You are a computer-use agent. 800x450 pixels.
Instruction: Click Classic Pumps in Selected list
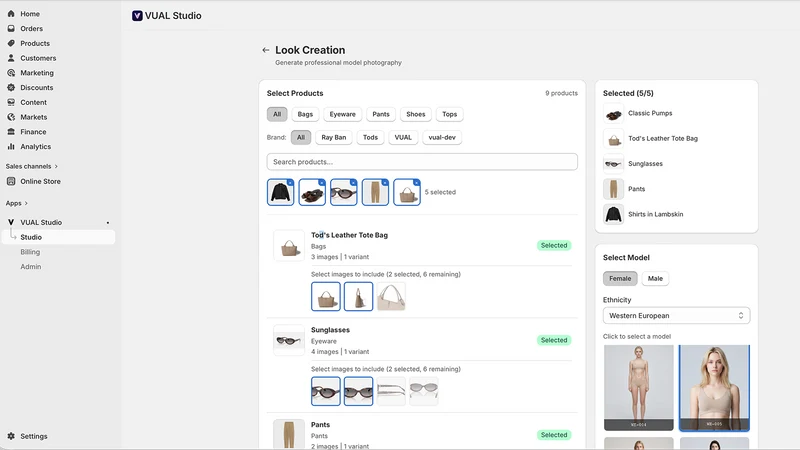(649, 113)
